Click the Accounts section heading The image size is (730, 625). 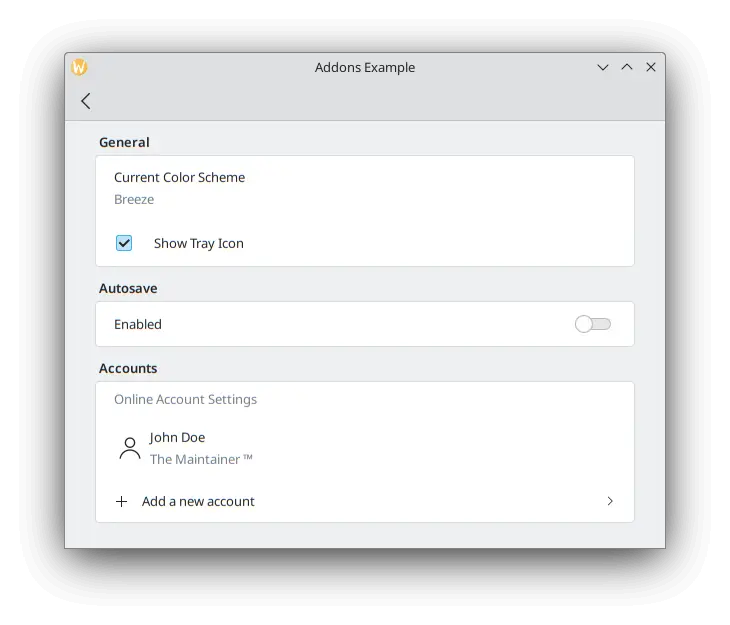coord(128,368)
